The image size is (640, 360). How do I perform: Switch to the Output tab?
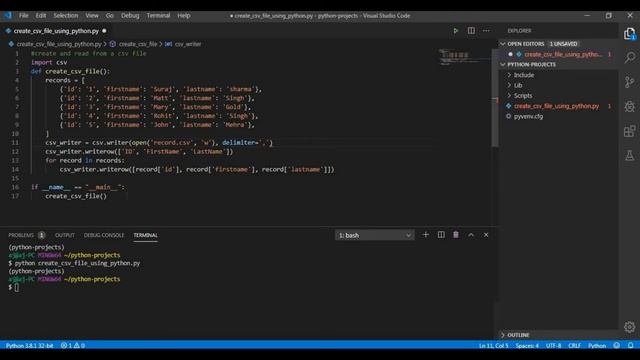click(64, 235)
